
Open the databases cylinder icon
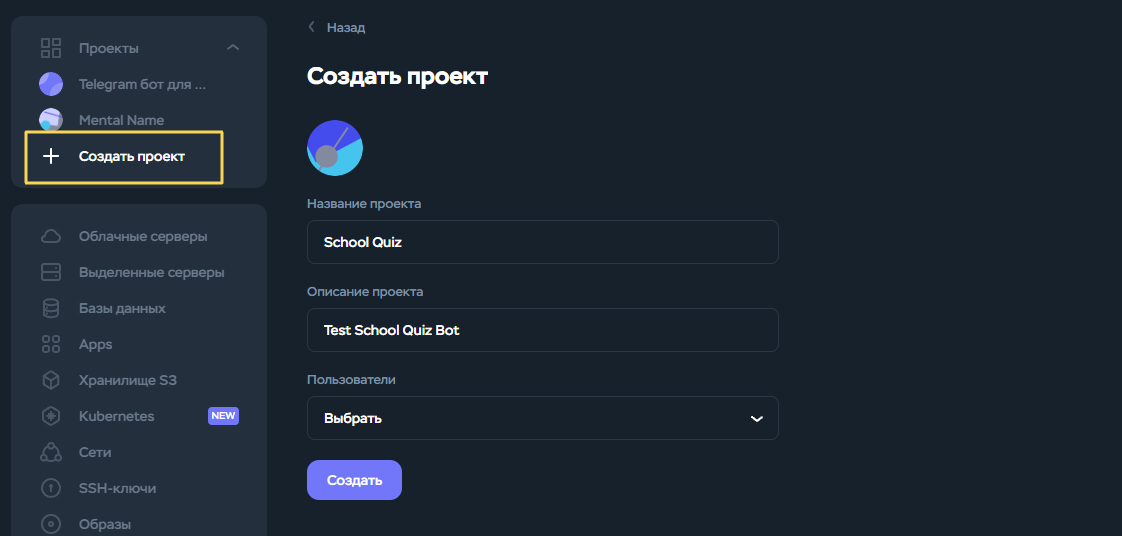coord(51,308)
